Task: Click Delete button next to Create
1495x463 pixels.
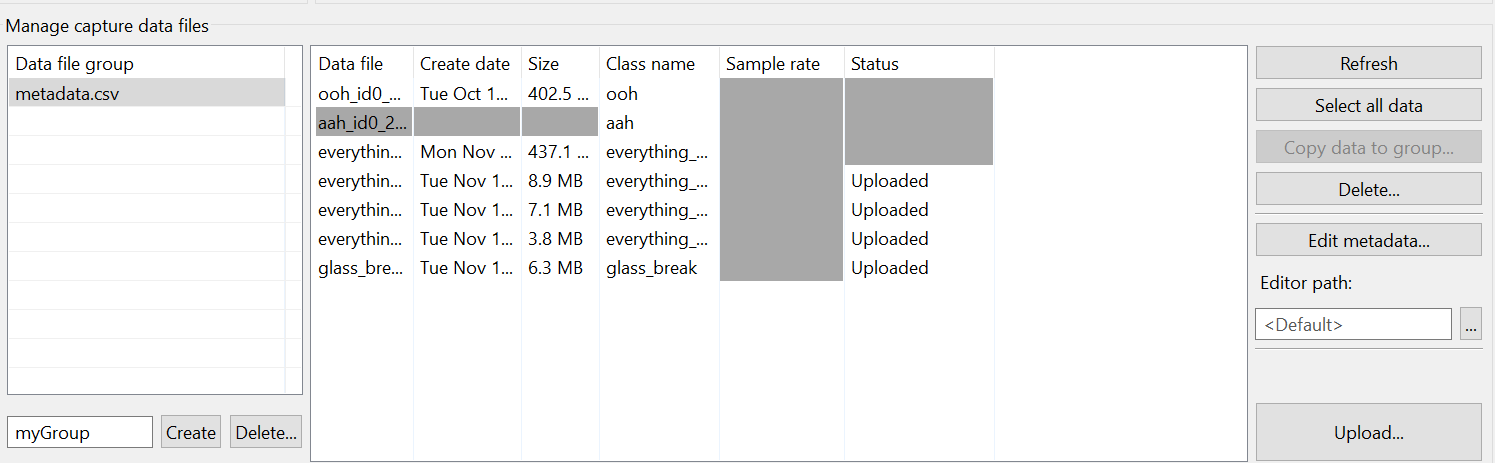Action: pos(266,432)
